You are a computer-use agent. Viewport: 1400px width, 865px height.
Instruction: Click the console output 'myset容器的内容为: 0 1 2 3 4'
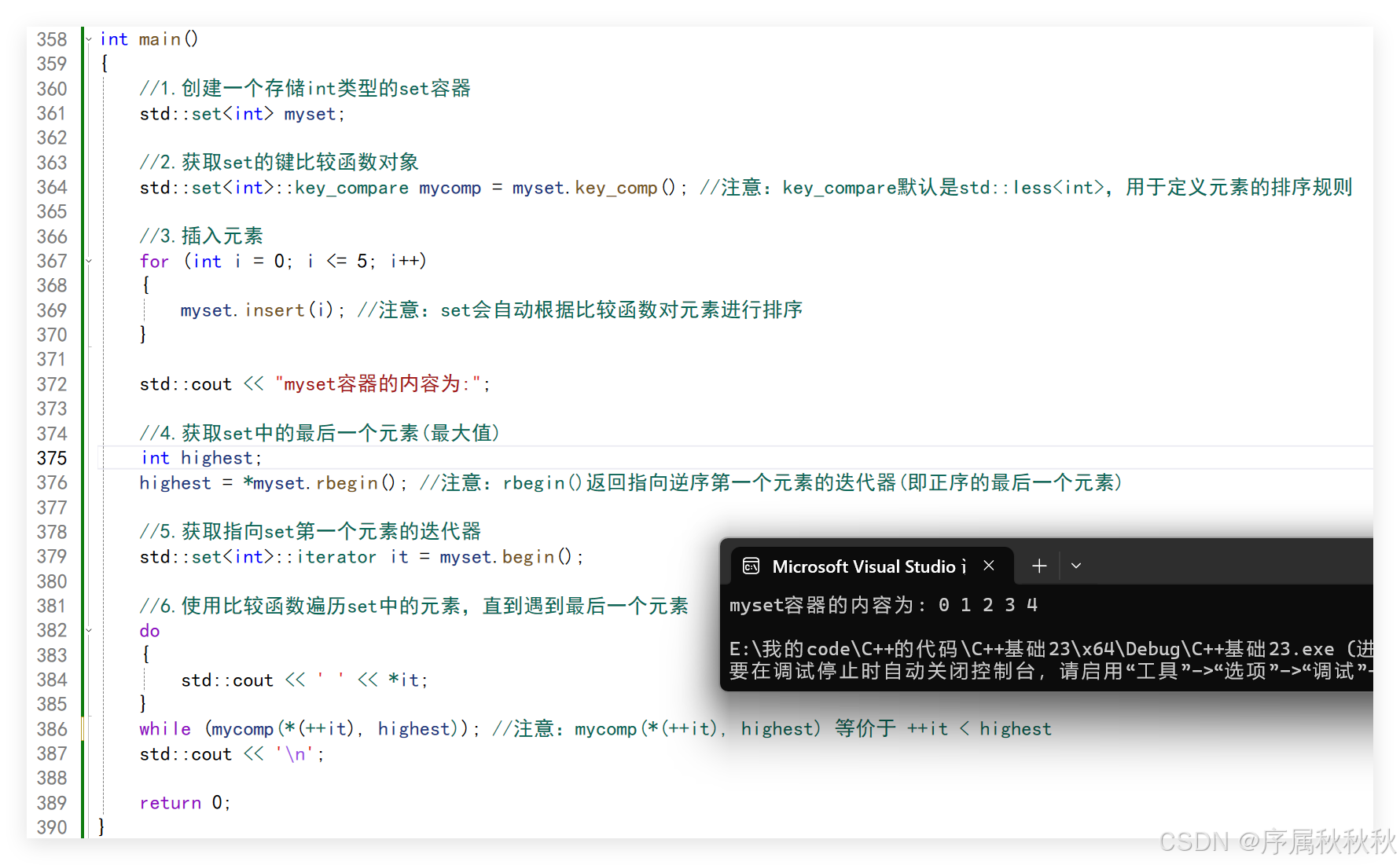coord(884,605)
